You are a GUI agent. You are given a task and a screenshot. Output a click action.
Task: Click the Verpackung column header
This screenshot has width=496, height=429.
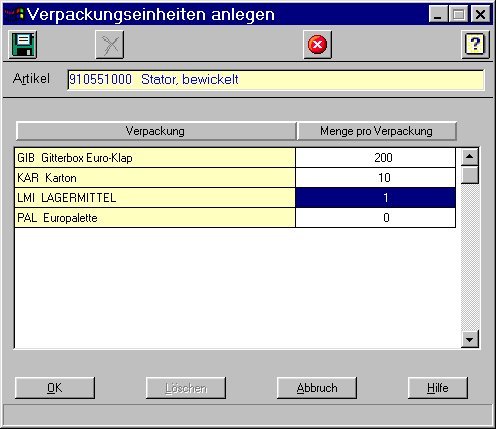156,131
